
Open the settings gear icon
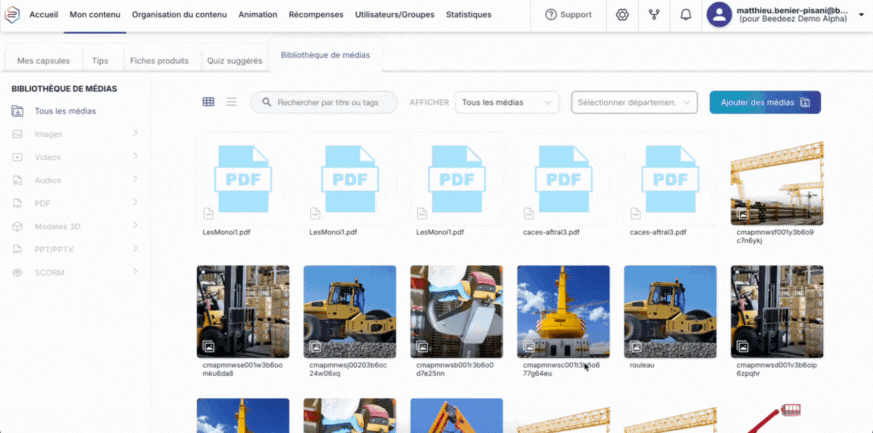click(x=622, y=15)
